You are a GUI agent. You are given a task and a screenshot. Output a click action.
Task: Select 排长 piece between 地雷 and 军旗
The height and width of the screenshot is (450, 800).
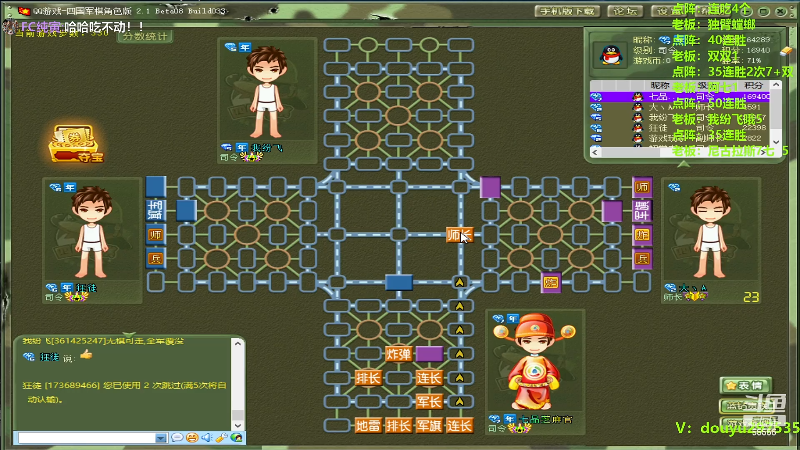tap(398, 425)
